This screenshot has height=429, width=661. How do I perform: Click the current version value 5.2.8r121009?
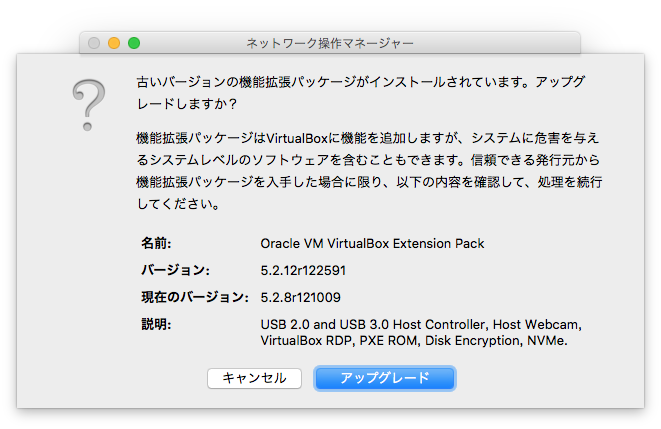point(300,297)
